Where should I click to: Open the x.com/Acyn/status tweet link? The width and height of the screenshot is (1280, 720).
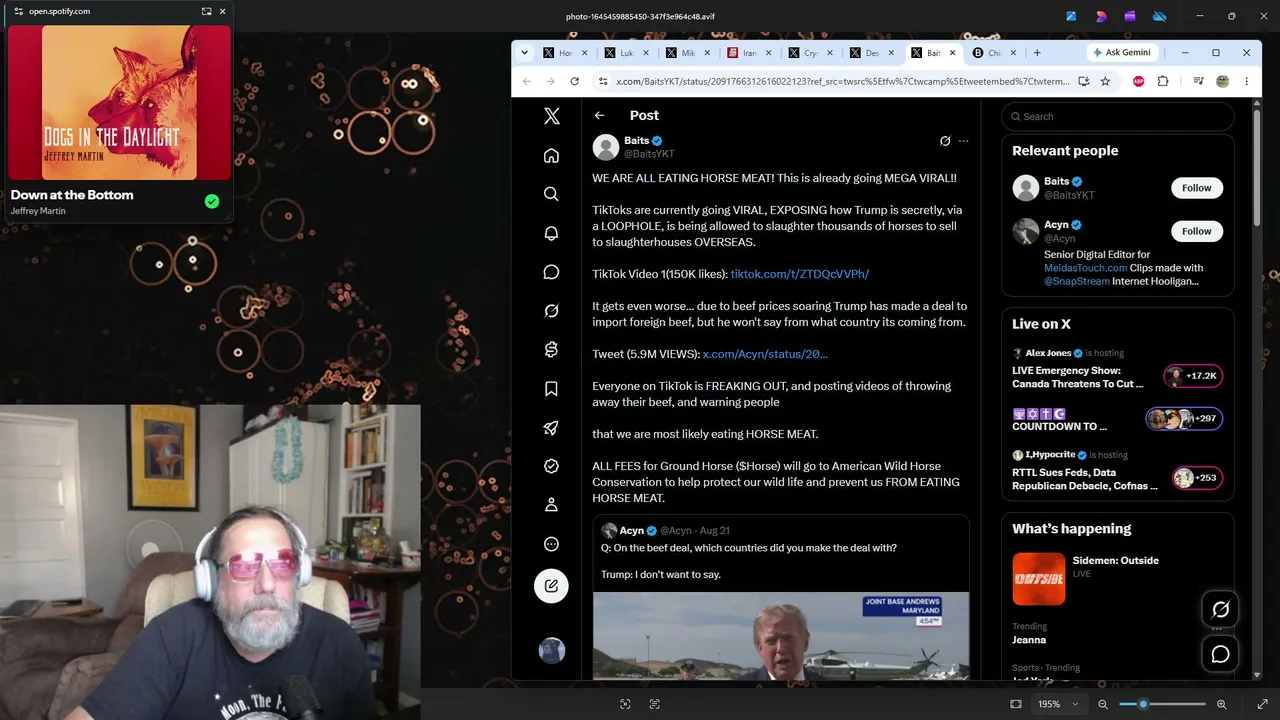coord(765,354)
